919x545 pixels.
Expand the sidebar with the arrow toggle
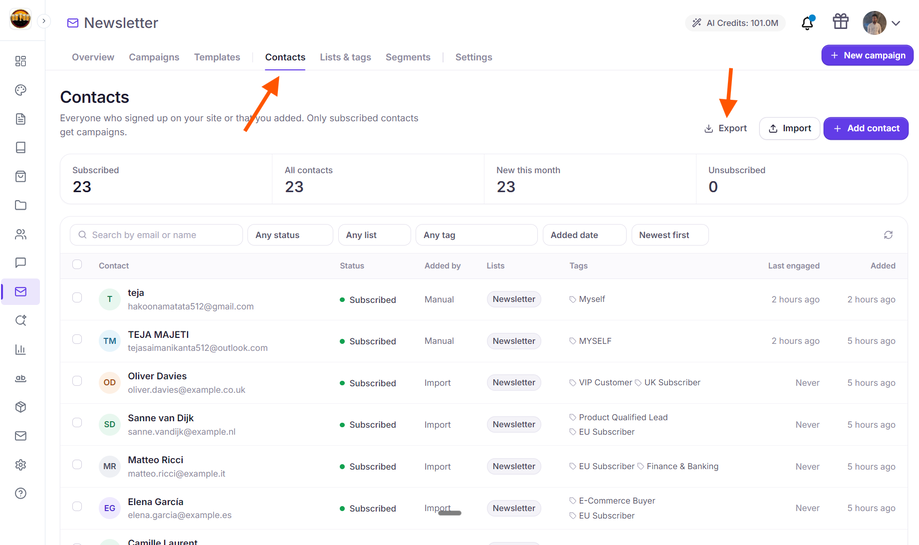pos(43,21)
